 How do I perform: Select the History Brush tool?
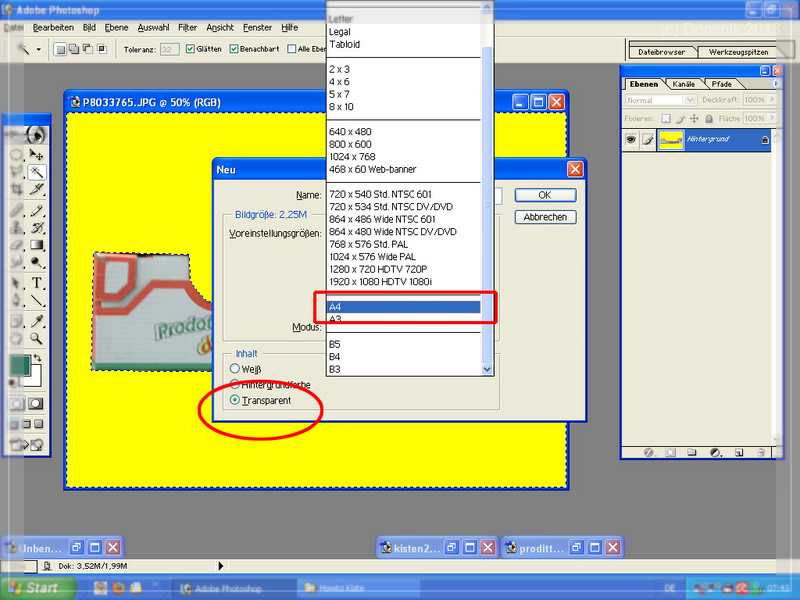[36, 228]
